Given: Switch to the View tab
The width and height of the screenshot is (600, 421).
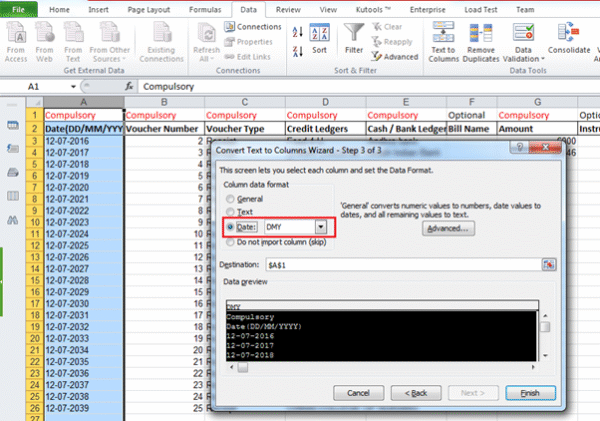Looking at the screenshot, I should click(x=328, y=10).
